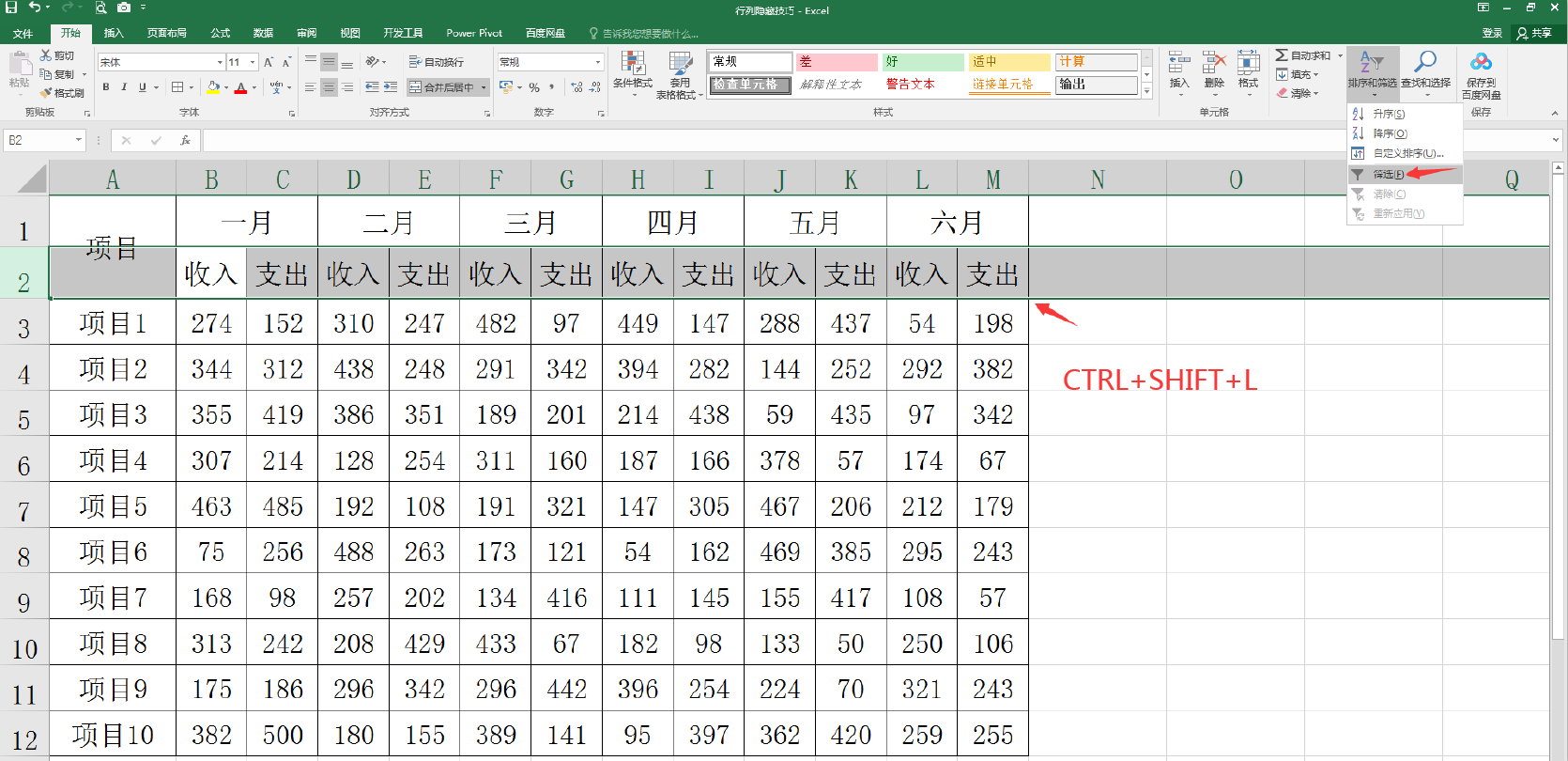The width and height of the screenshot is (1568, 761).
Task: Click the decrease decimal icon
Action: tap(595, 87)
